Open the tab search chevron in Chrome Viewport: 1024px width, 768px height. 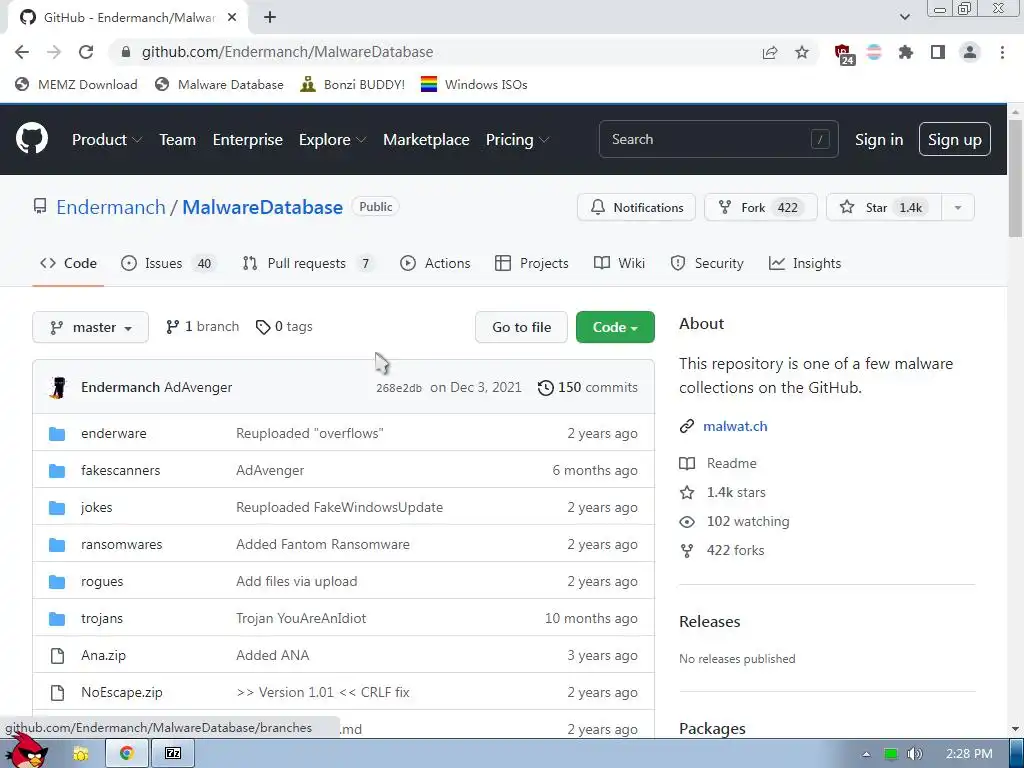(904, 18)
